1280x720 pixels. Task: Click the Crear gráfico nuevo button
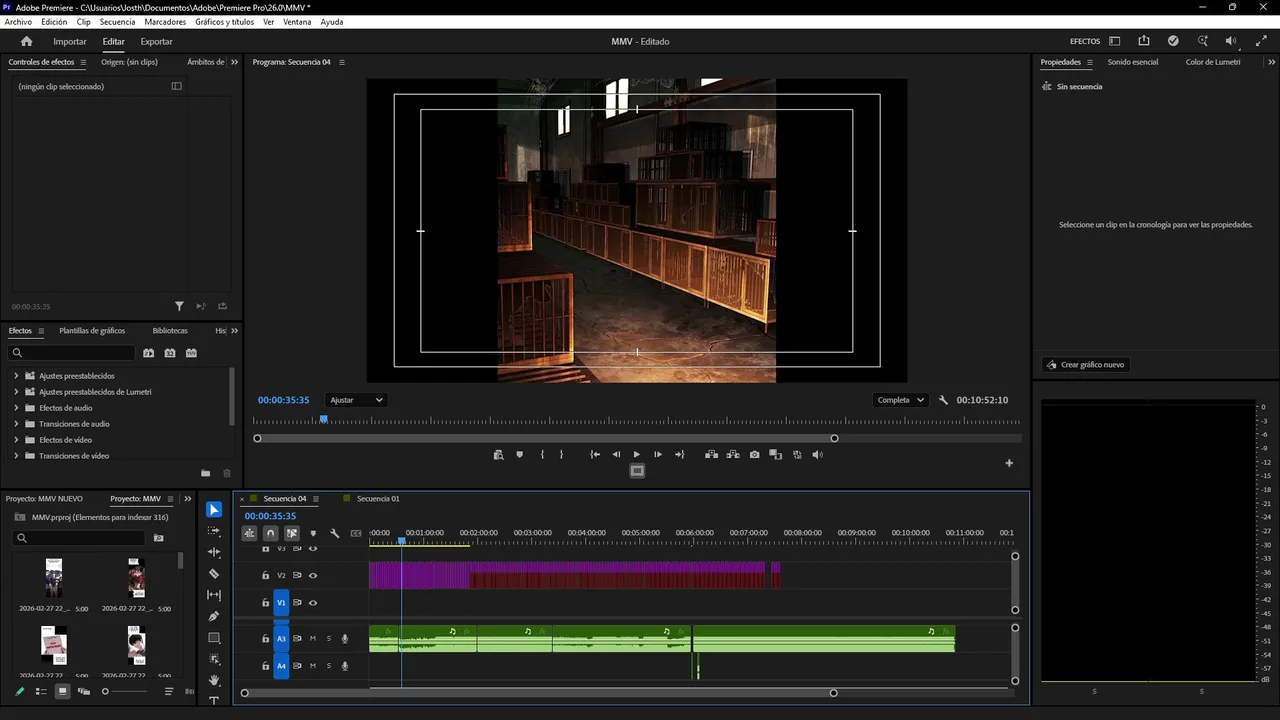1085,365
